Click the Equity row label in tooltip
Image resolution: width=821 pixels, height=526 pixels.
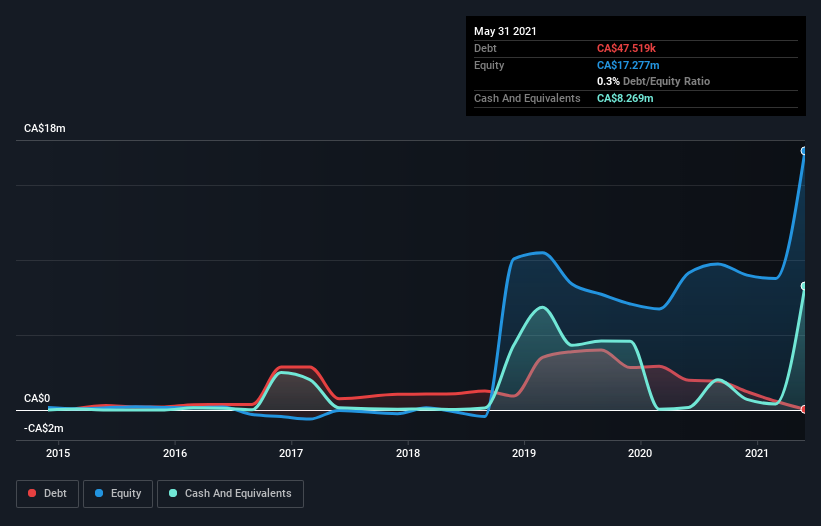489,65
